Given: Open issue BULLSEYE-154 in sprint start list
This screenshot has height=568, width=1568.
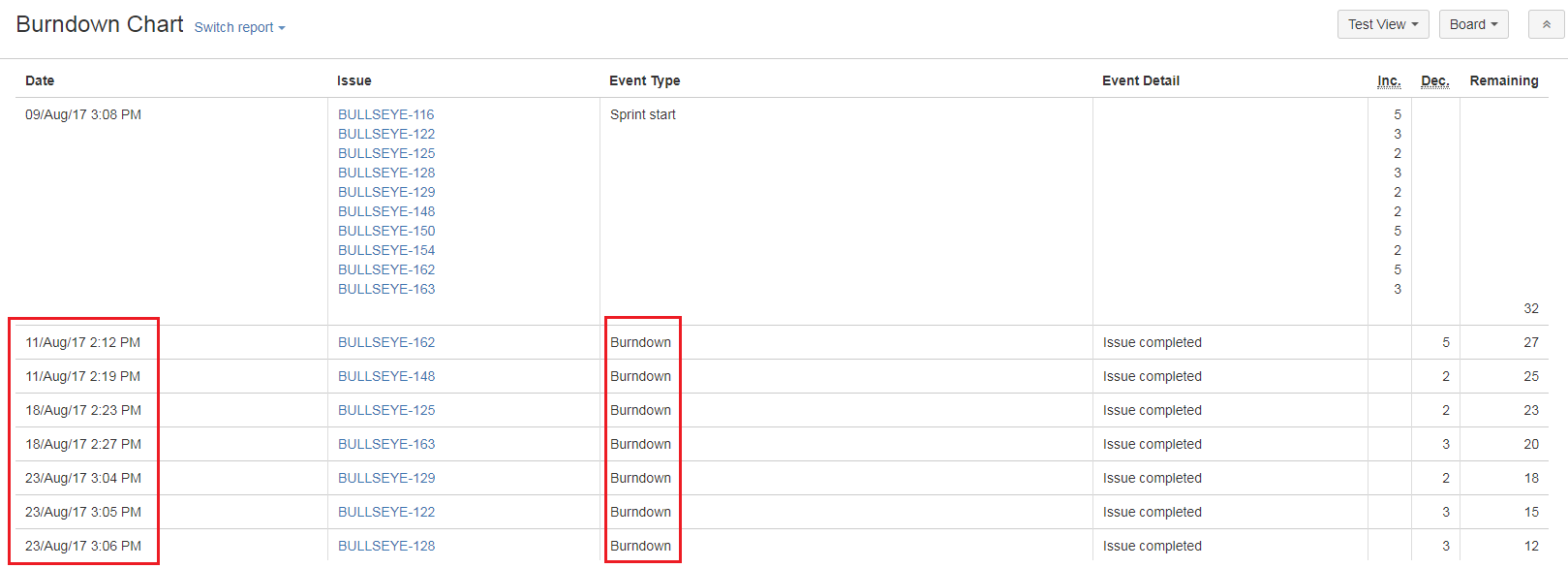Looking at the screenshot, I should coord(386,250).
